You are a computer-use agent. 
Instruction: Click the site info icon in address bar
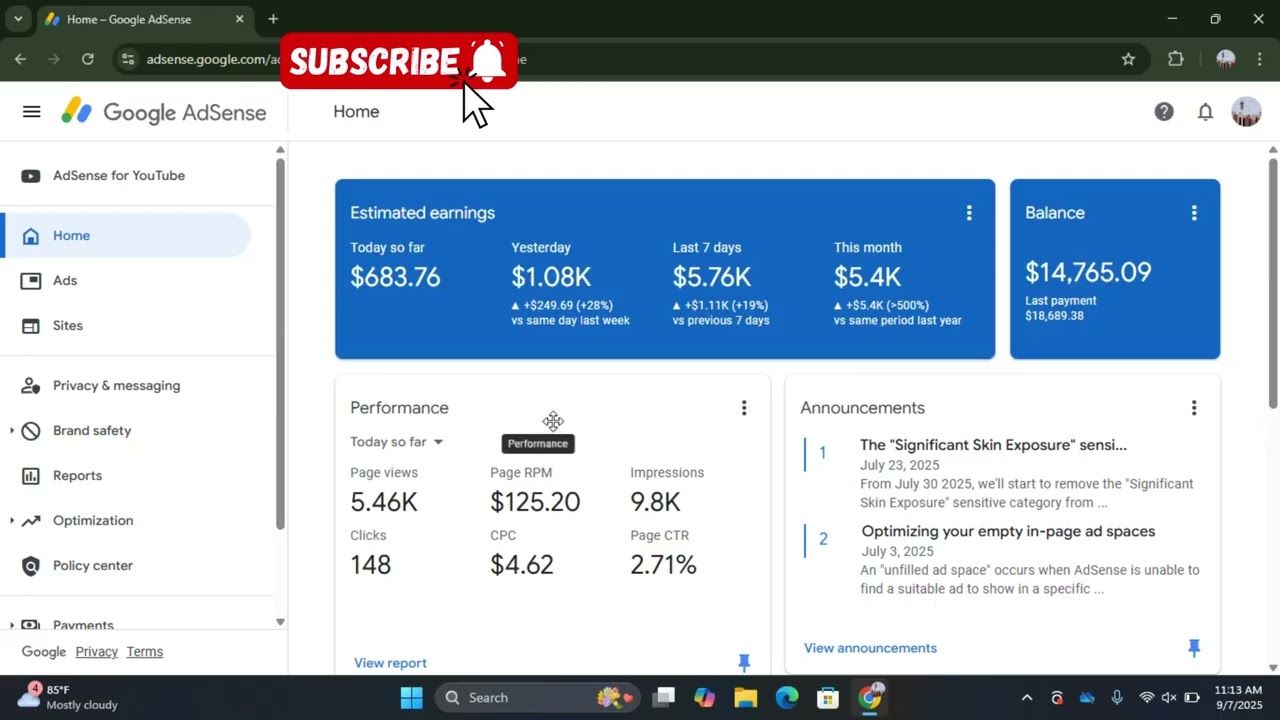click(127, 59)
